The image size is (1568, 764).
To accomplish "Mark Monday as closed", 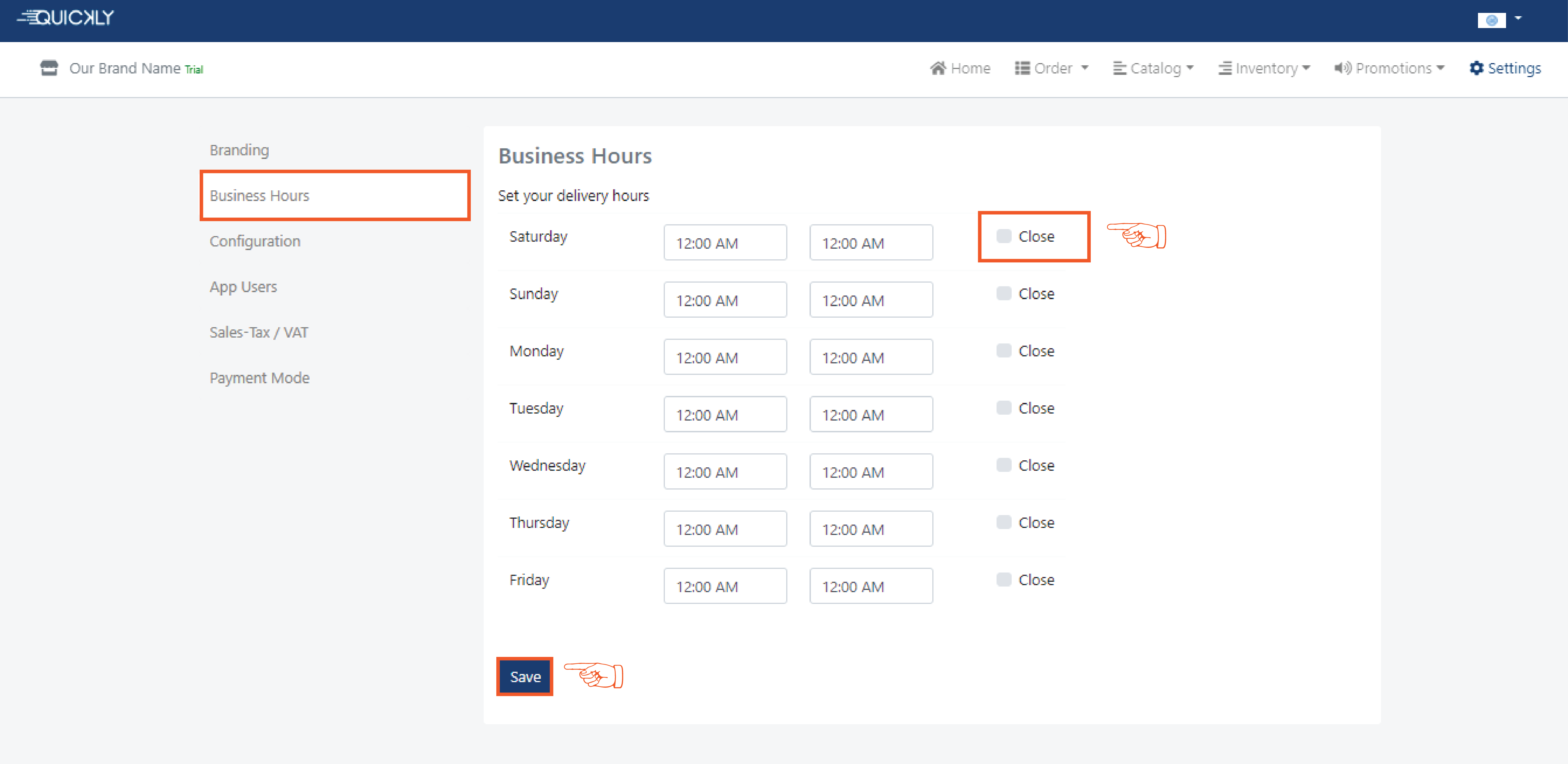I will 1004,351.
